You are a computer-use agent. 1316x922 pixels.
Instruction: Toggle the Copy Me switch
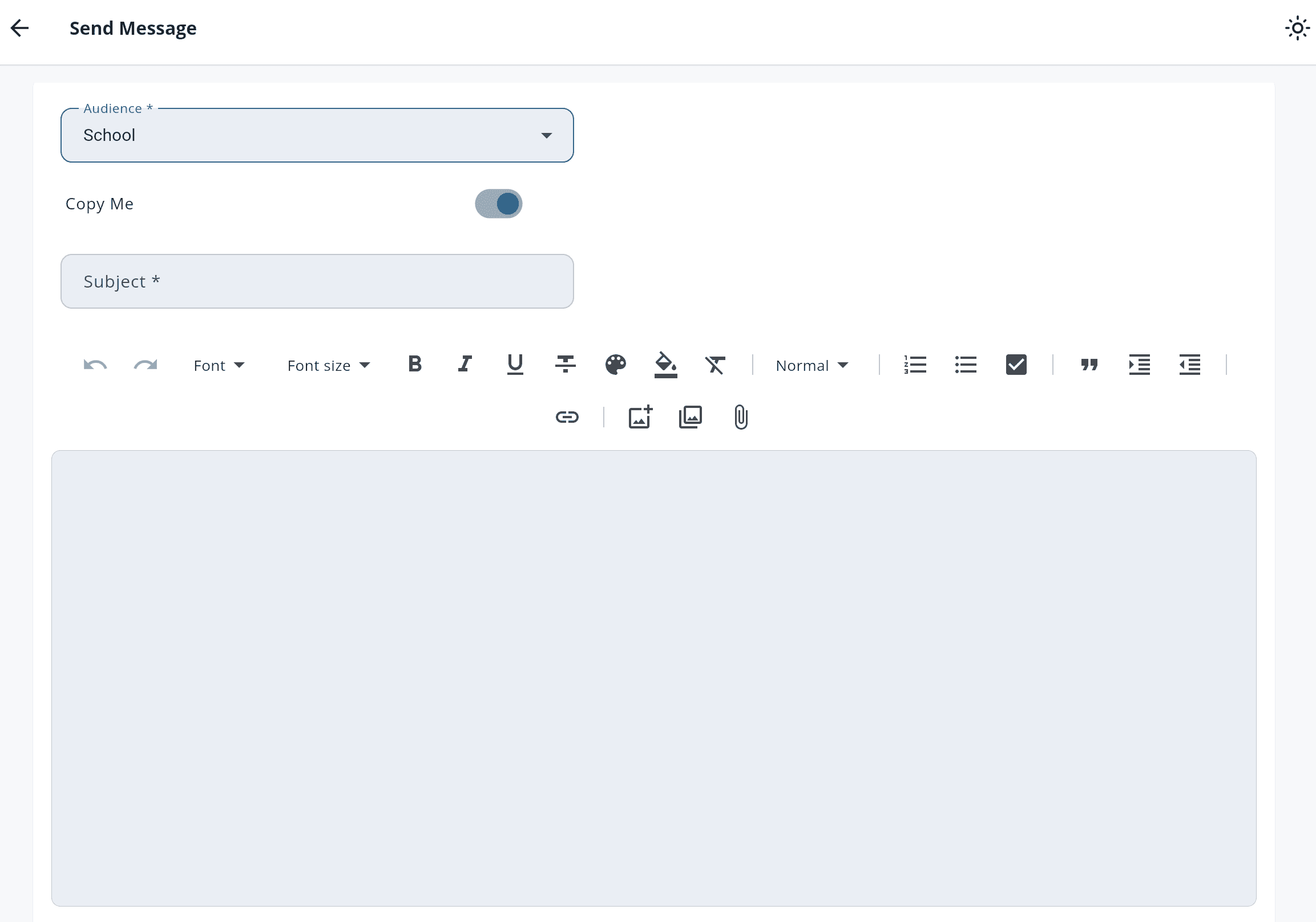pyautogui.click(x=498, y=204)
